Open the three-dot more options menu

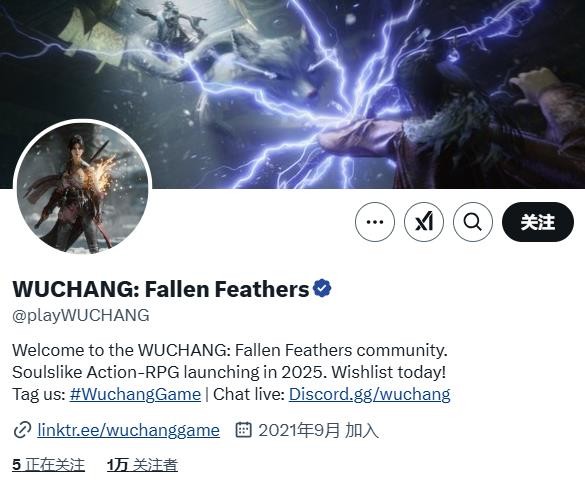point(375,222)
